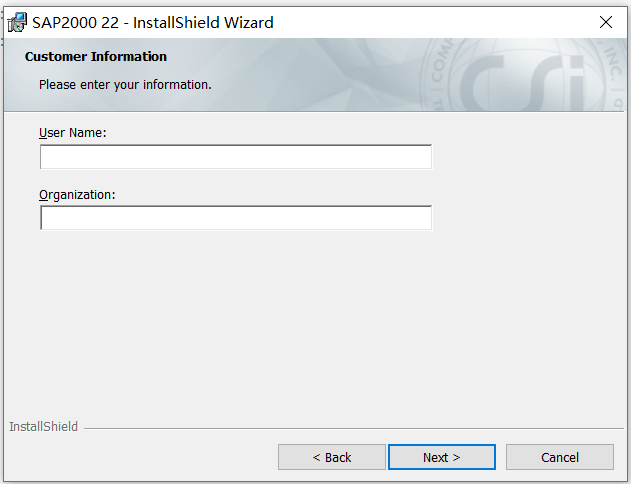
Task: Go to the next step with Next >
Action: pyautogui.click(x=442, y=457)
